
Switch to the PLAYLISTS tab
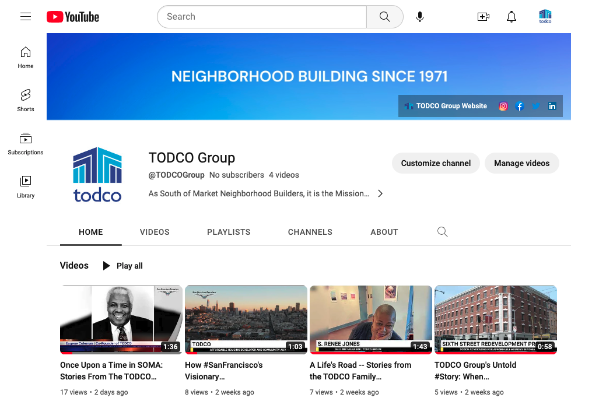click(228, 232)
